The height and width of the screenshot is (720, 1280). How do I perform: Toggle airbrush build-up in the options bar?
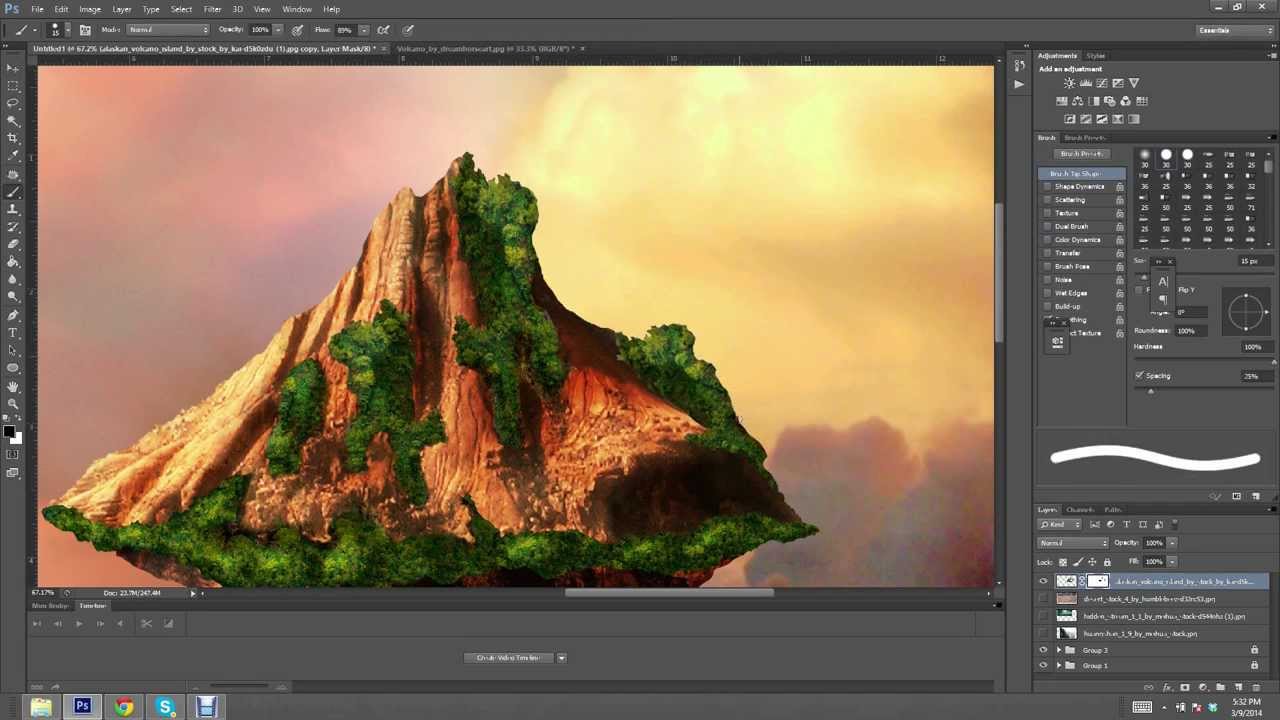click(x=383, y=30)
